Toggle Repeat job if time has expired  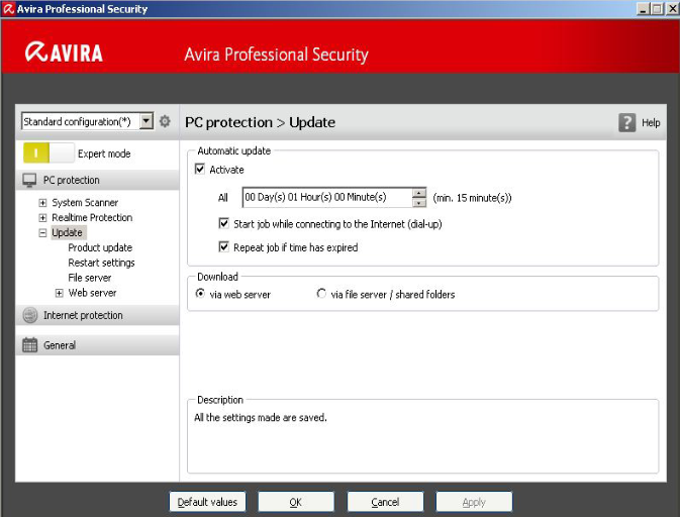[224, 247]
